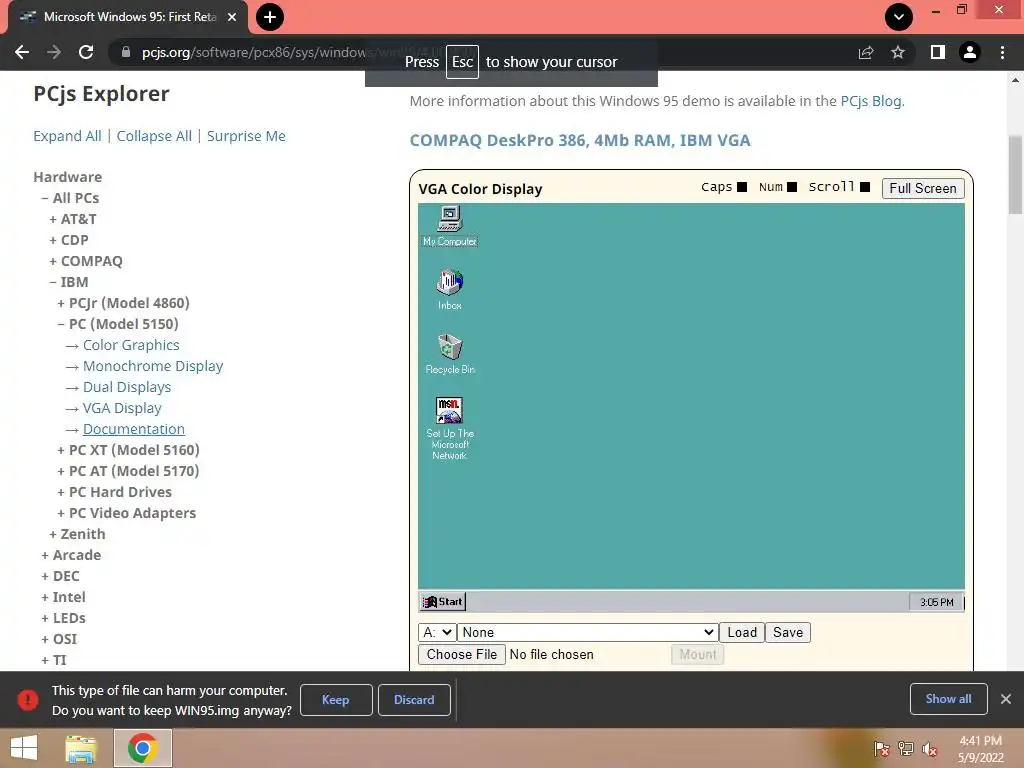1024x768 pixels.
Task: Click the Full Screen button
Action: tap(923, 188)
